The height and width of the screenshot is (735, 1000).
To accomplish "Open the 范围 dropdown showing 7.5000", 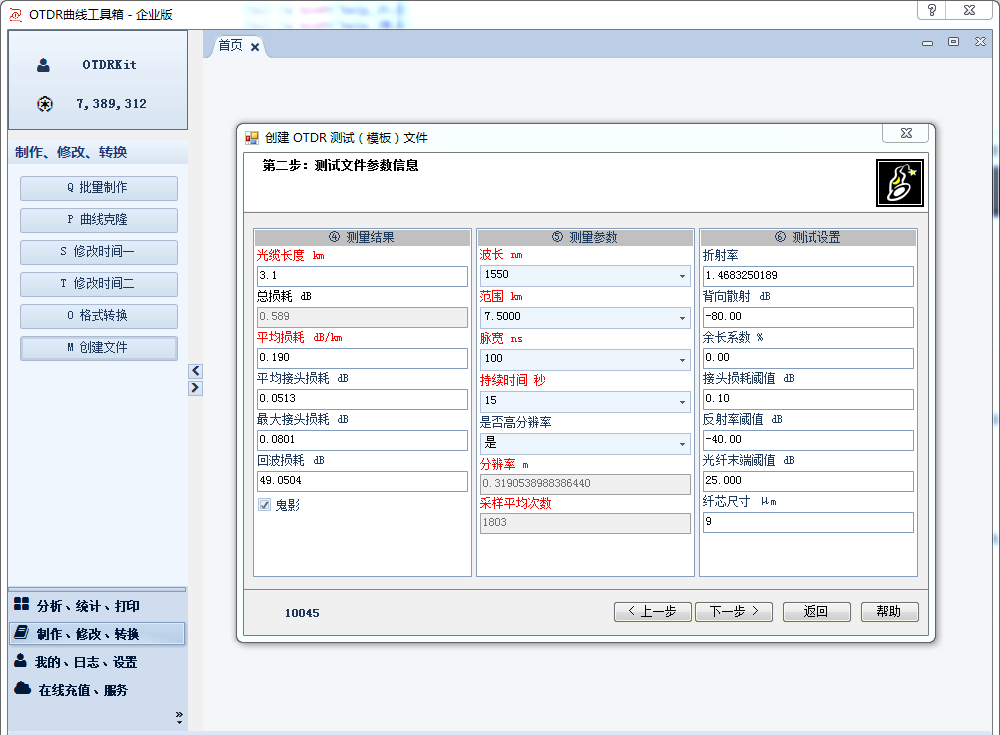I will click(684, 316).
